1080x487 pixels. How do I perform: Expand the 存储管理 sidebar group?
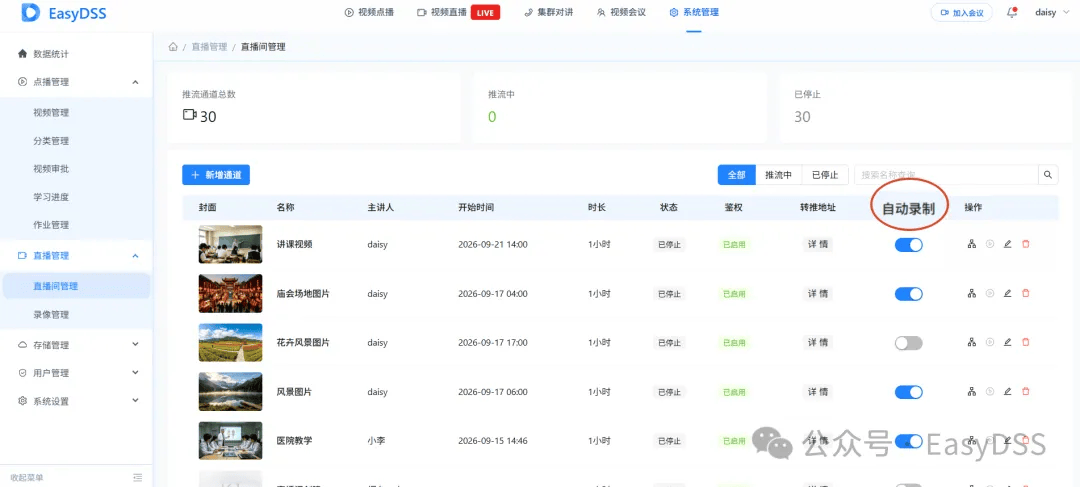tap(135, 344)
